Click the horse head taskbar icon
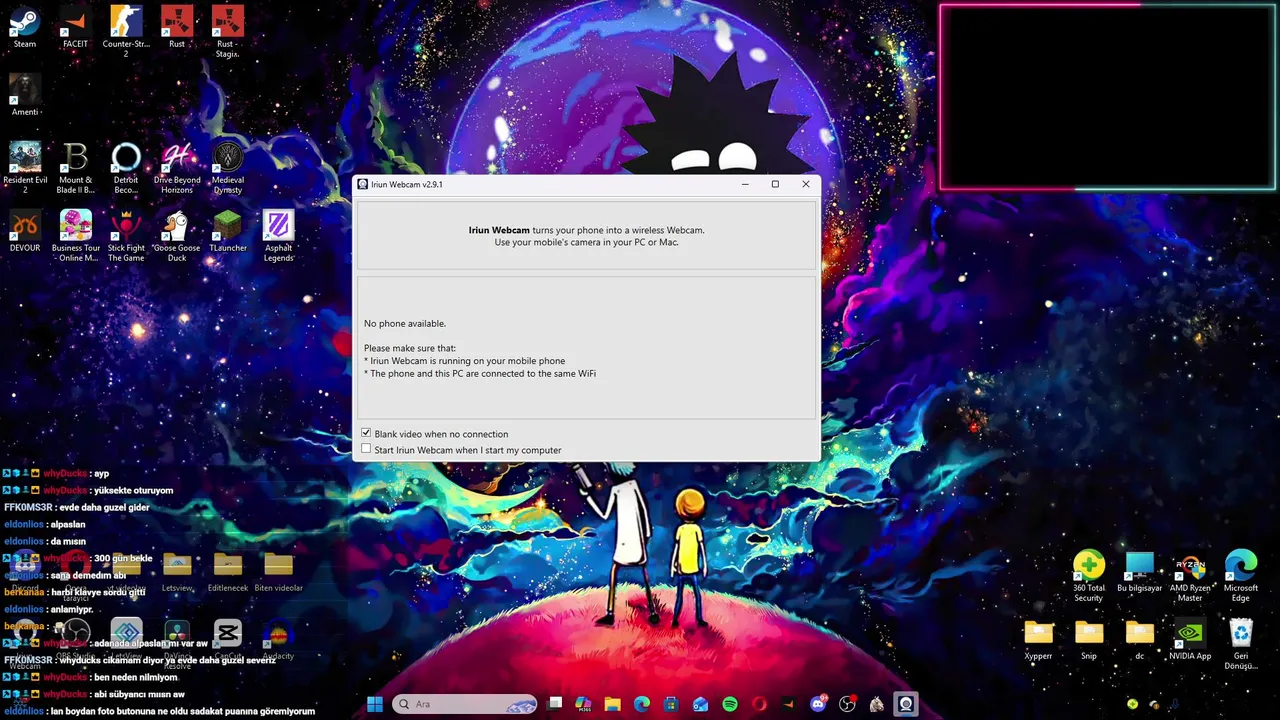The width and height of the screenshot is (1280, 720). (877, 704)
